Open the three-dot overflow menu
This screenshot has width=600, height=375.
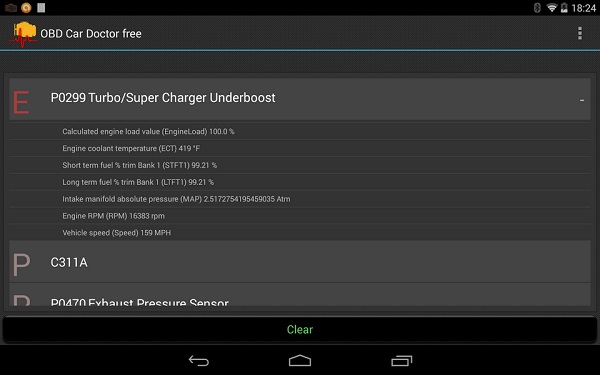click(580, 33)
